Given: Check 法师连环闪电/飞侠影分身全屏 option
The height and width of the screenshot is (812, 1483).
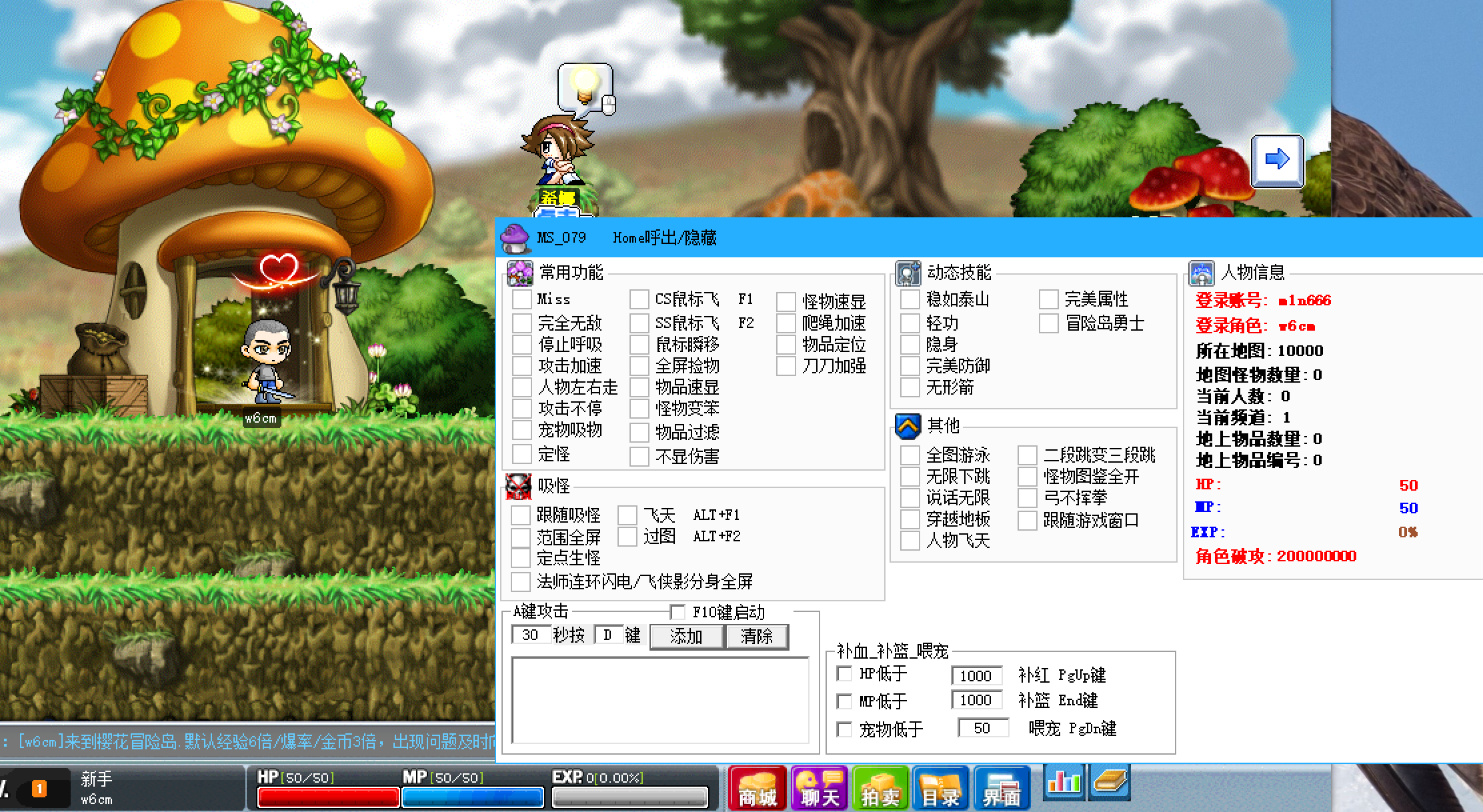Looking at the screenshot, I should pos(521,582).
